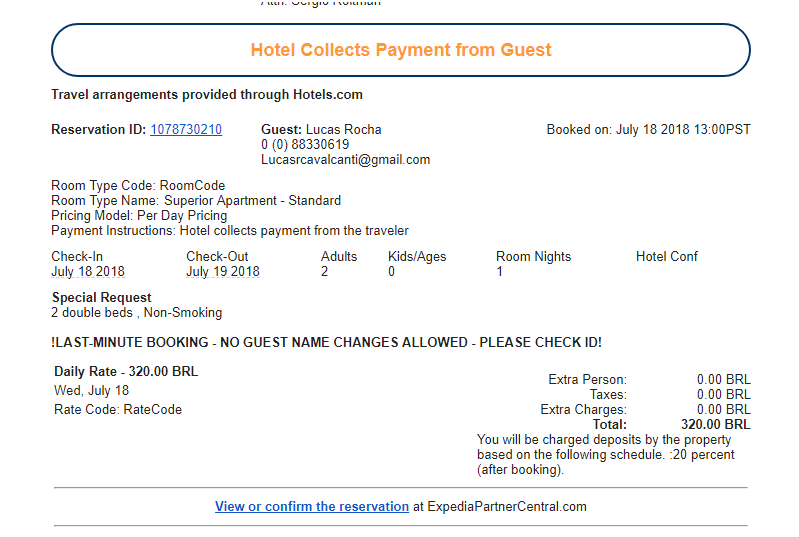Click the Special Request heading
The height and width of the screenshot is (537, 799).
point(102,298)
